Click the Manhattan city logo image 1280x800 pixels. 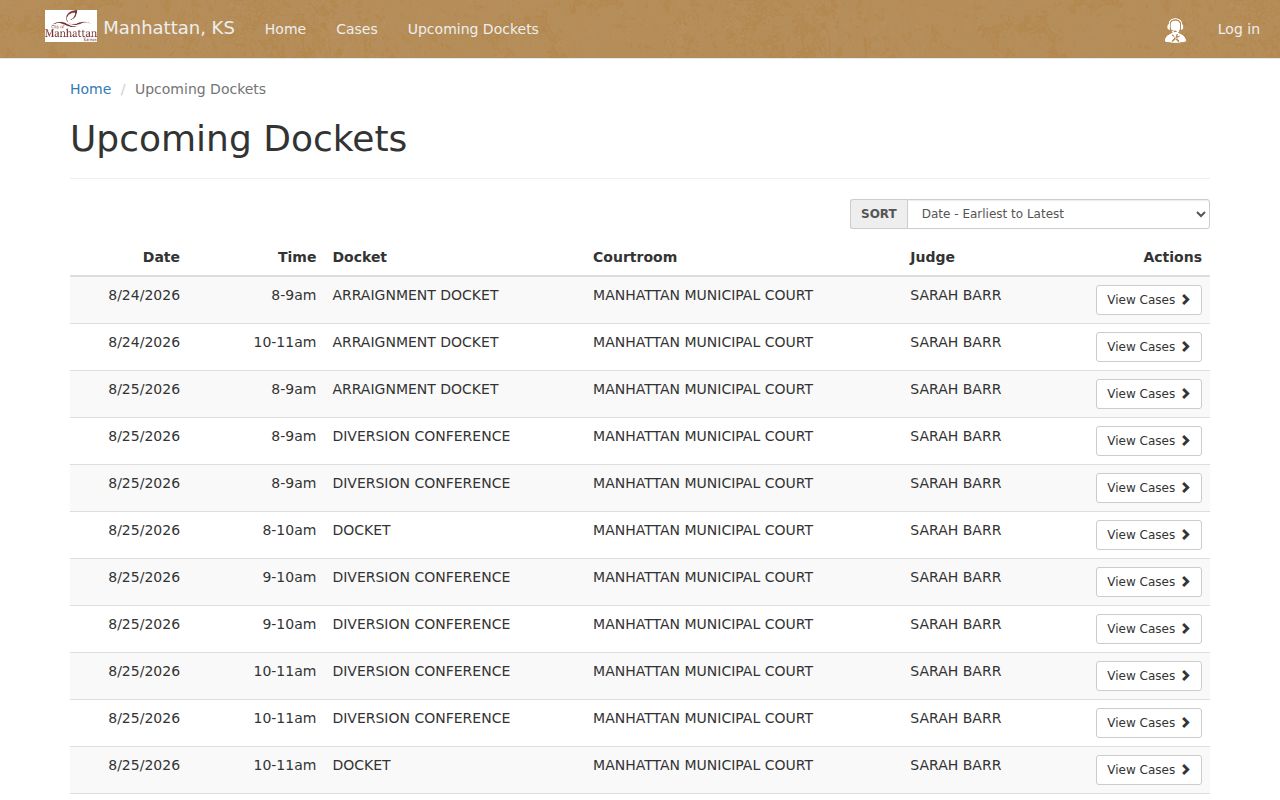71,27
